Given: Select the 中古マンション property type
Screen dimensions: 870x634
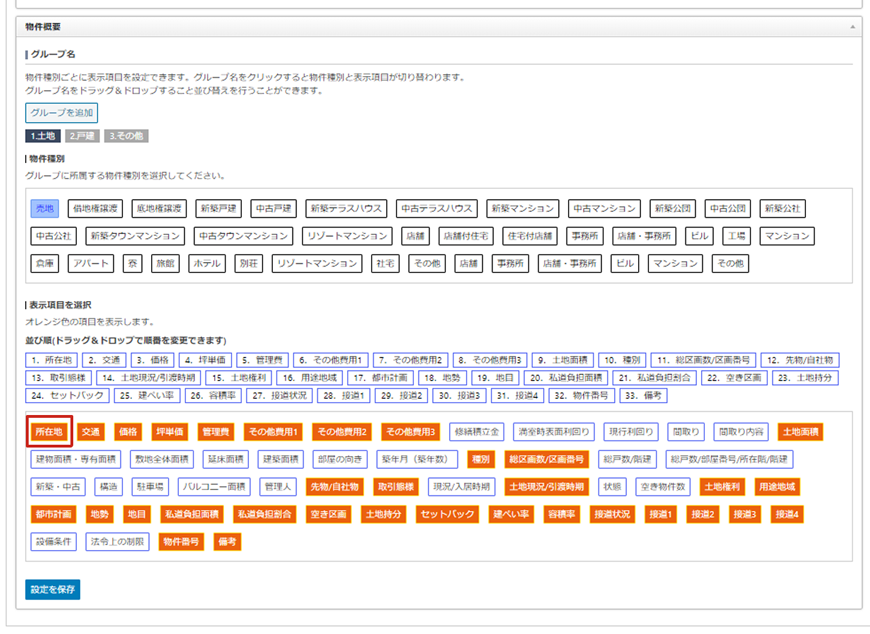Looking at the screenshot, I should (604, 209).
